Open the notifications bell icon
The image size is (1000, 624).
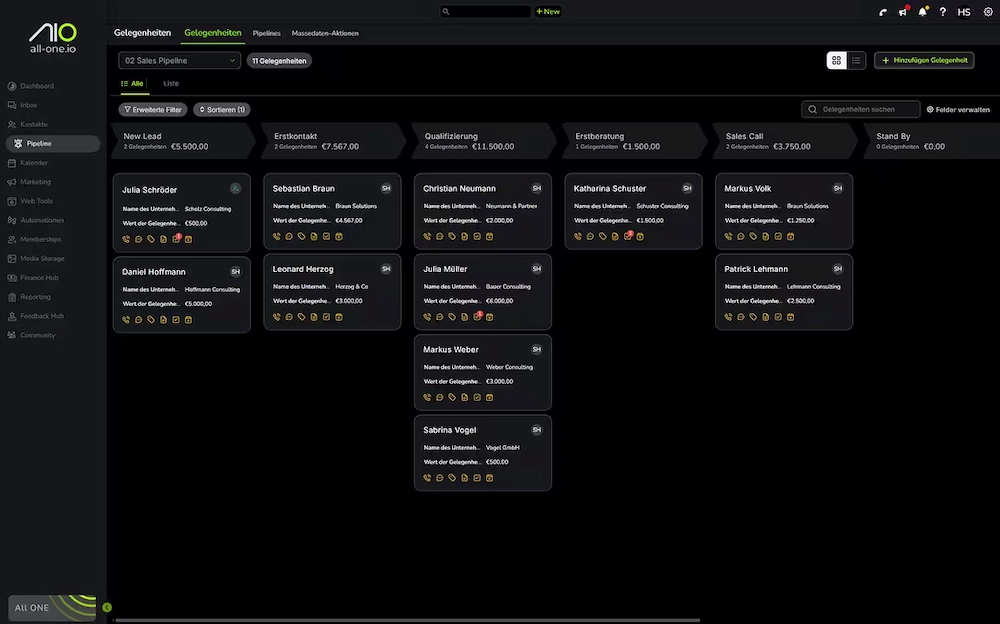tap(923, 11)
